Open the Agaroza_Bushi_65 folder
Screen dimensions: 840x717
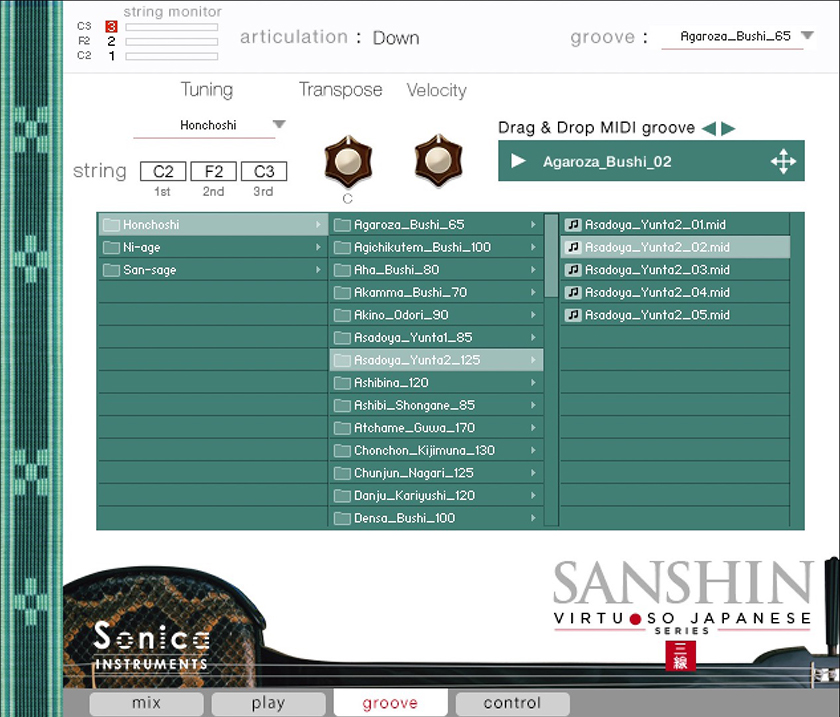[436, 225]
